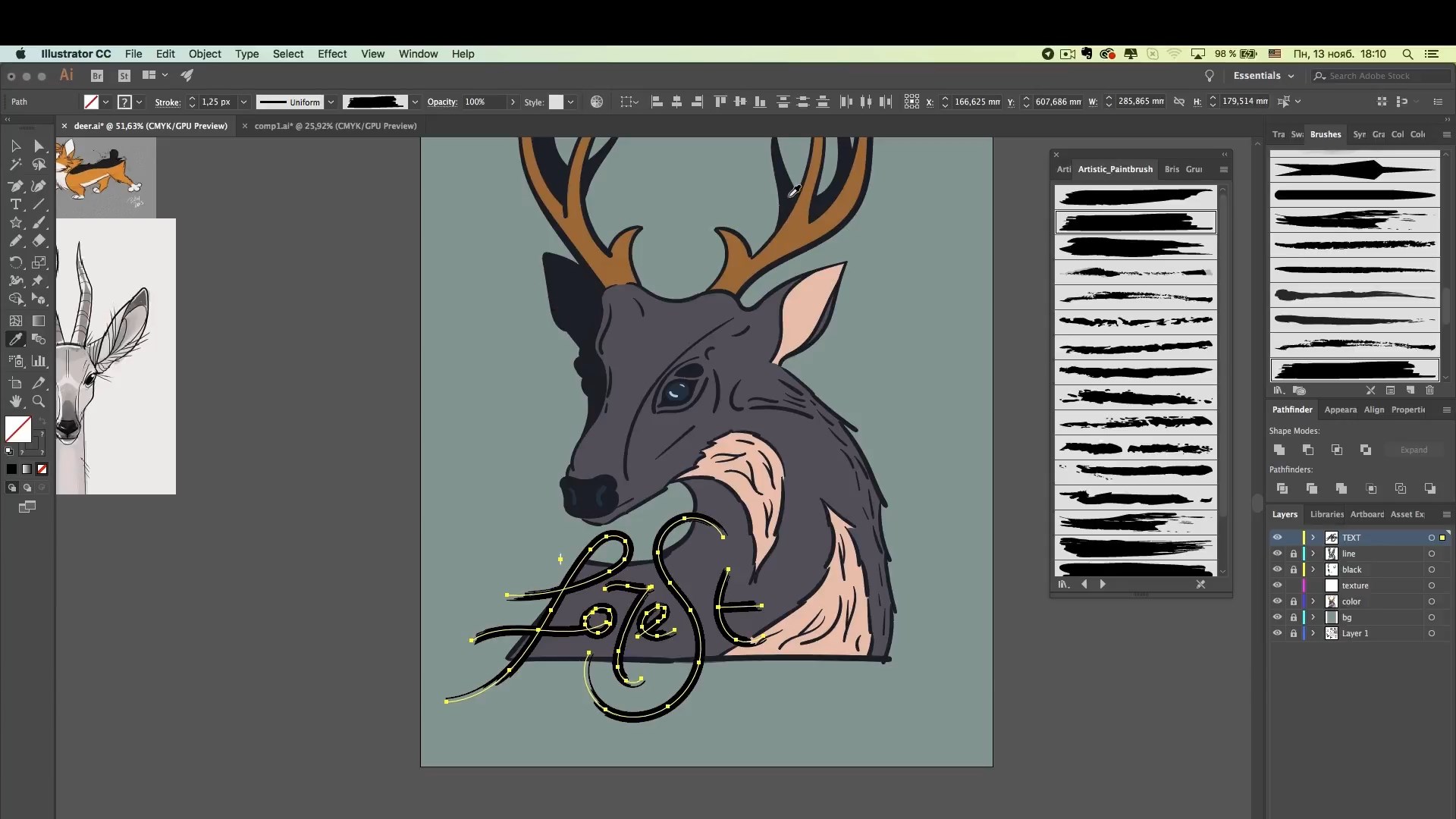Select the Pen tool

click(x=15, y=186)
